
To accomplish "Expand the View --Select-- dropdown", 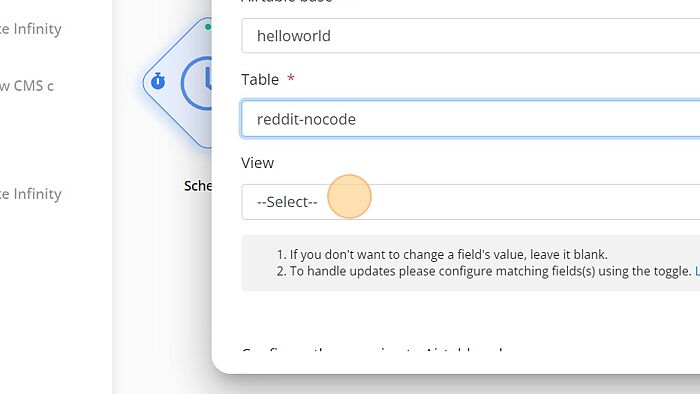I will pos(471,202).
